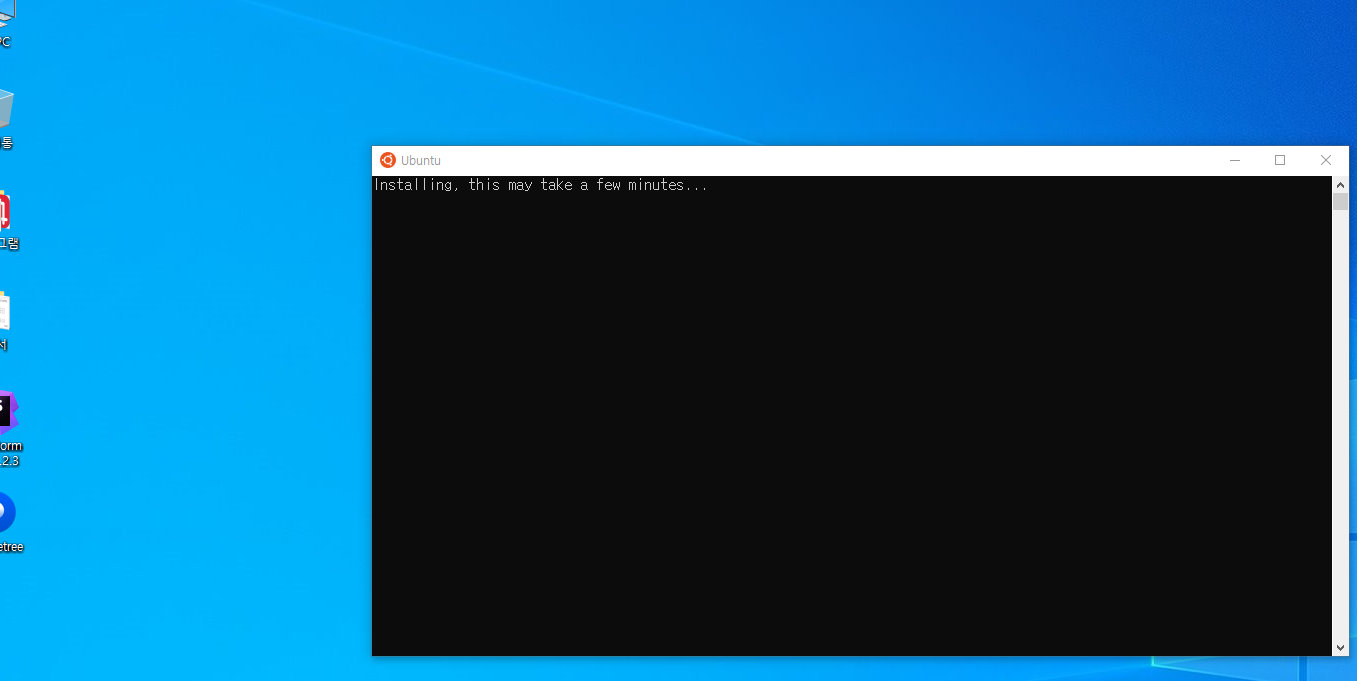1357x681 pixels.
Task: Click the Ubuntu logo in the title bar
Action: tap(388, 160)
